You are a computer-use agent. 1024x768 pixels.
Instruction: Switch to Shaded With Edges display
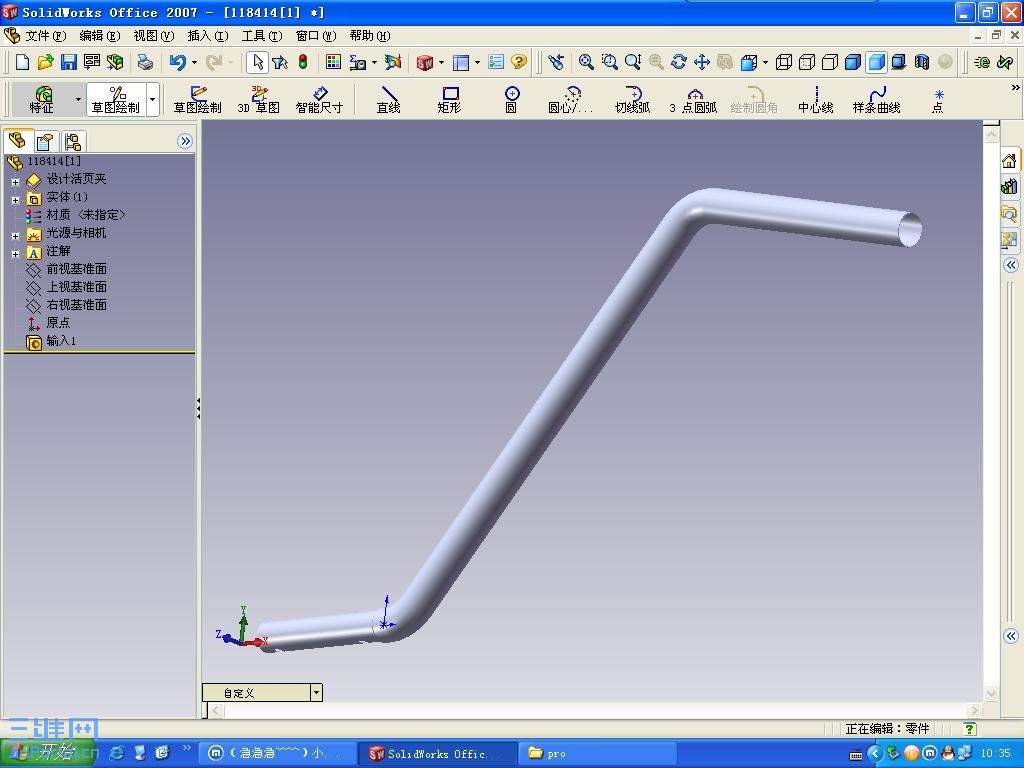853,62
